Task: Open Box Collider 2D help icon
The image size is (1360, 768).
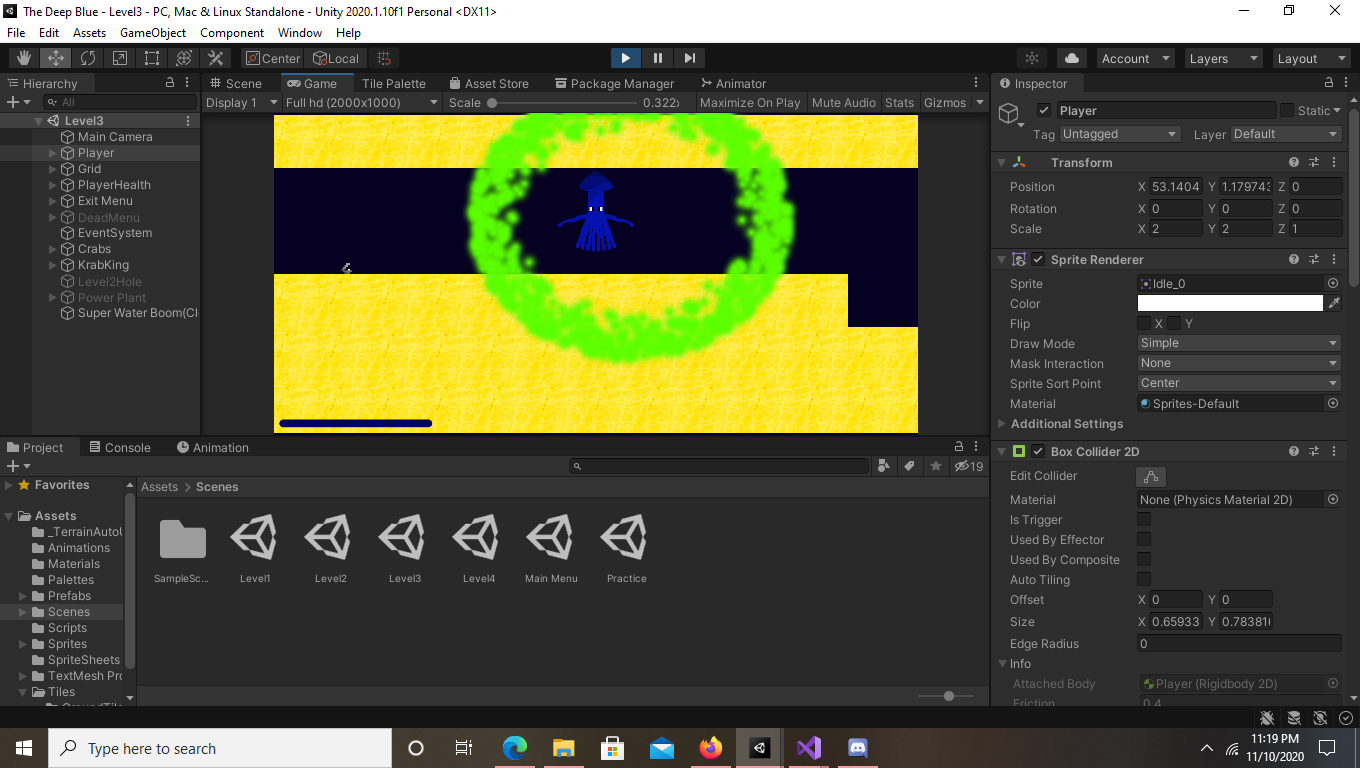Action: coord(1294,451)
